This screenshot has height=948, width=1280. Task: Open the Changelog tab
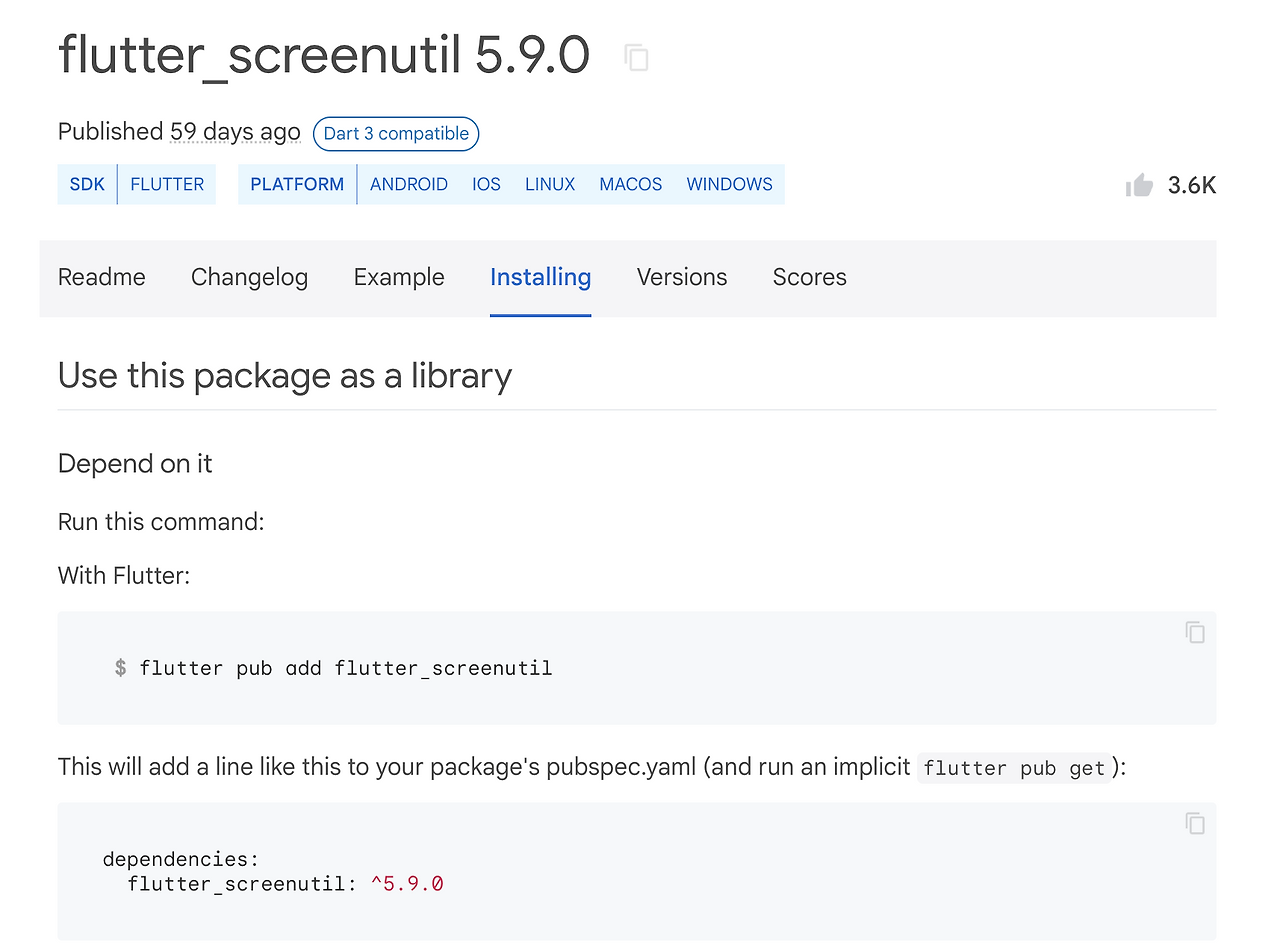(249, 277)
